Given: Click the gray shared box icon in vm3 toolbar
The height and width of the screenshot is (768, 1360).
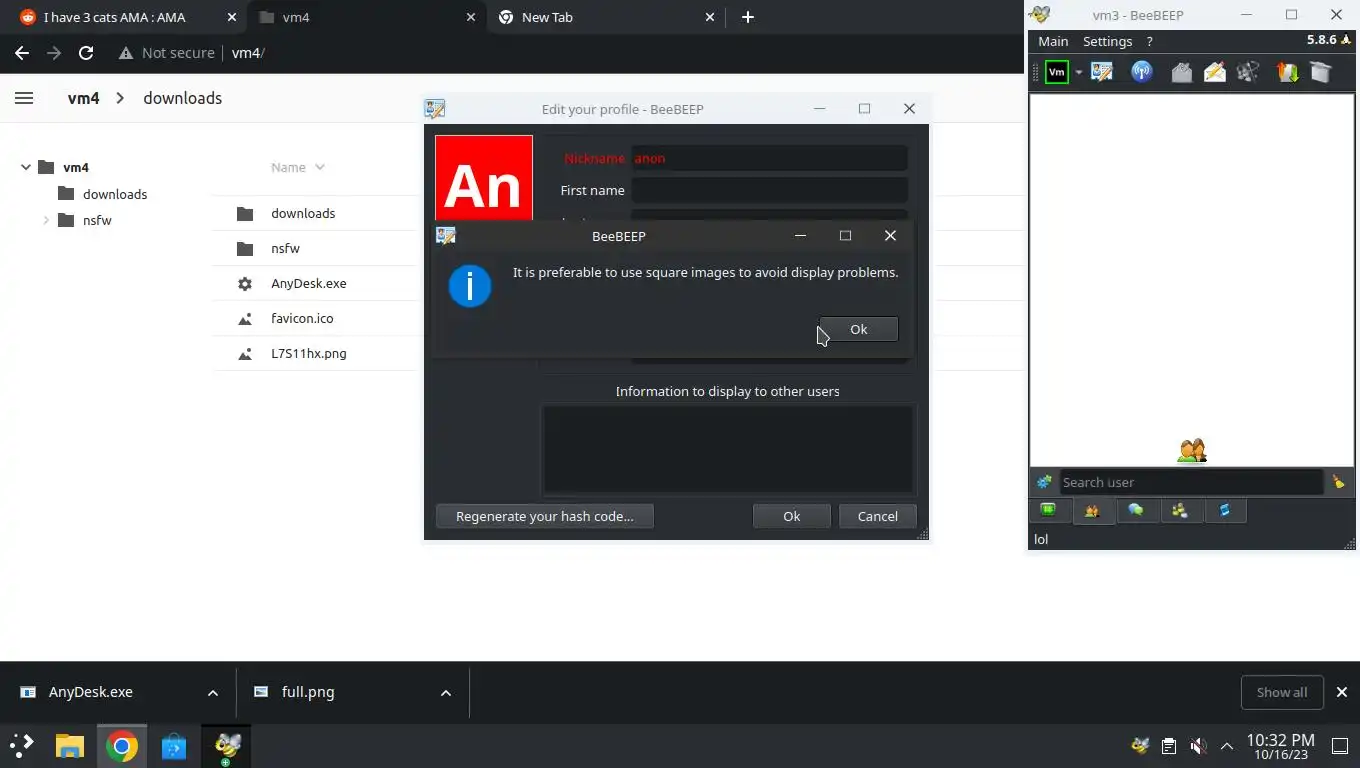Looking at the screenshot, I should (1320, 72).
